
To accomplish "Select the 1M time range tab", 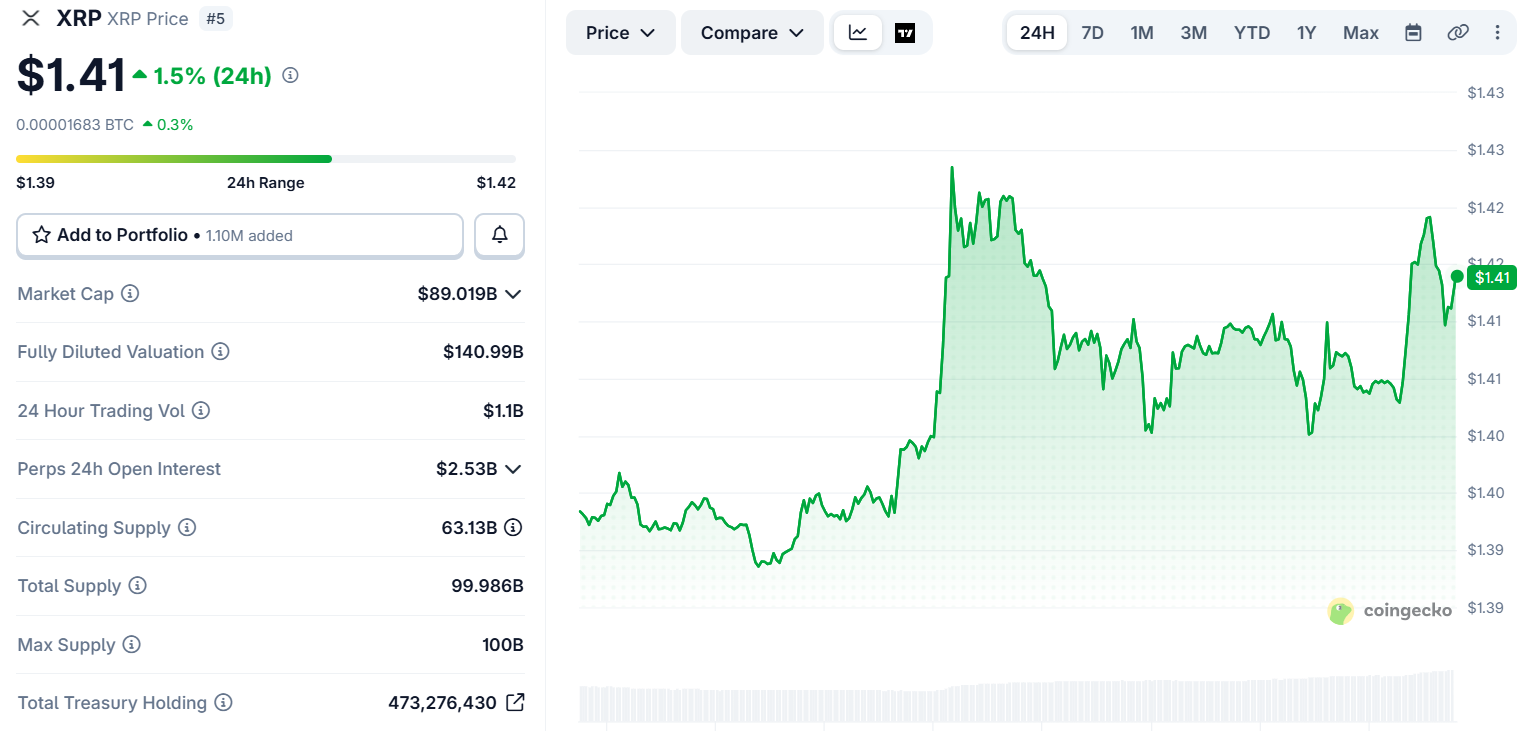I will (1142, 33).
